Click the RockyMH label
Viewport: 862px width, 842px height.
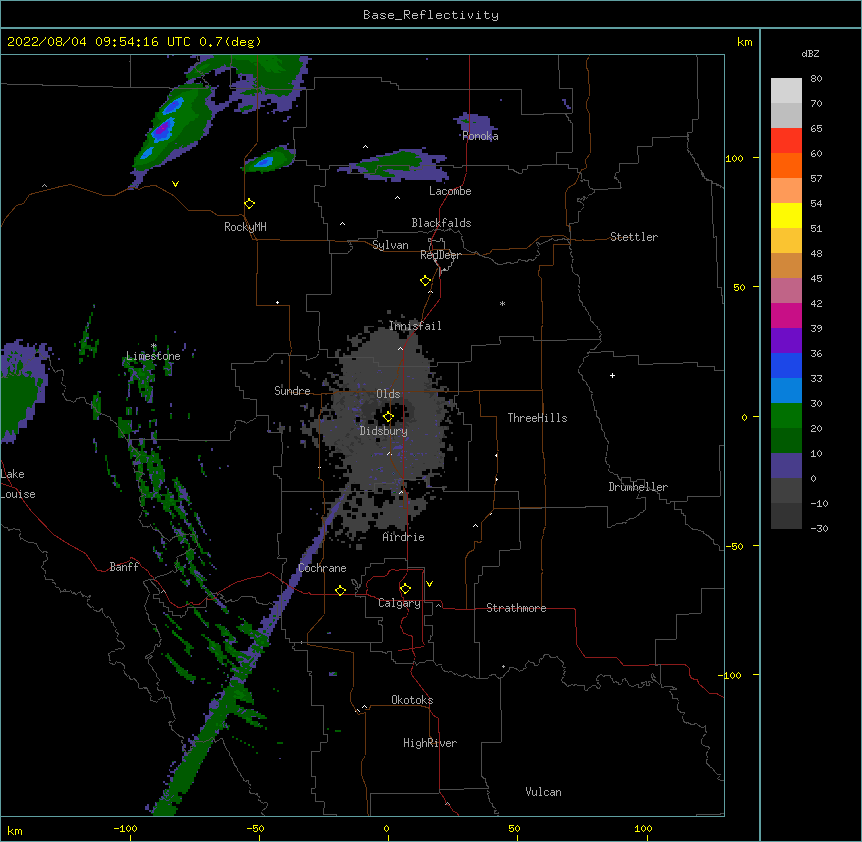click(x=245, y=227)
